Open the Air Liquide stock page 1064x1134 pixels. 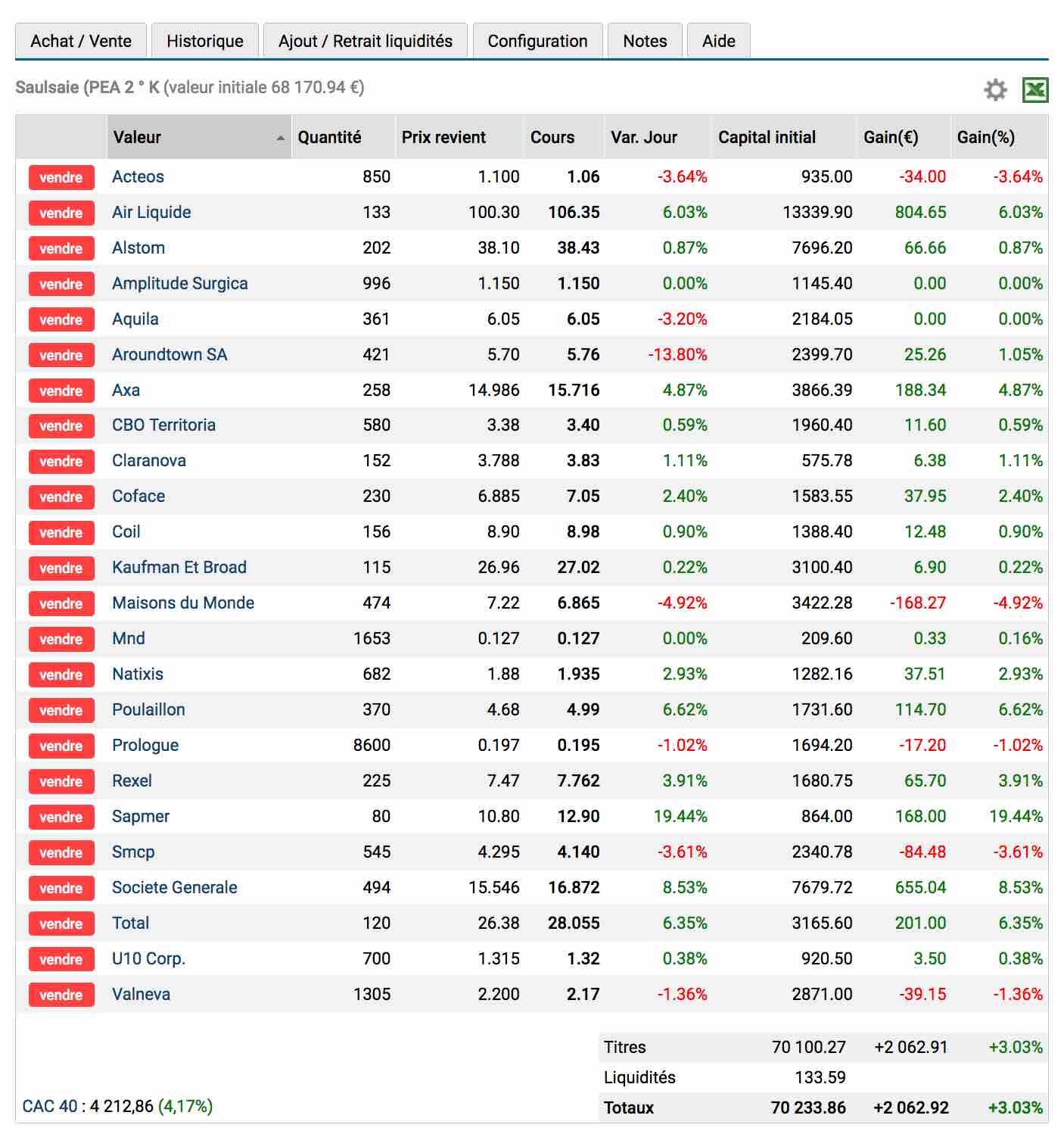click(151, 213)
